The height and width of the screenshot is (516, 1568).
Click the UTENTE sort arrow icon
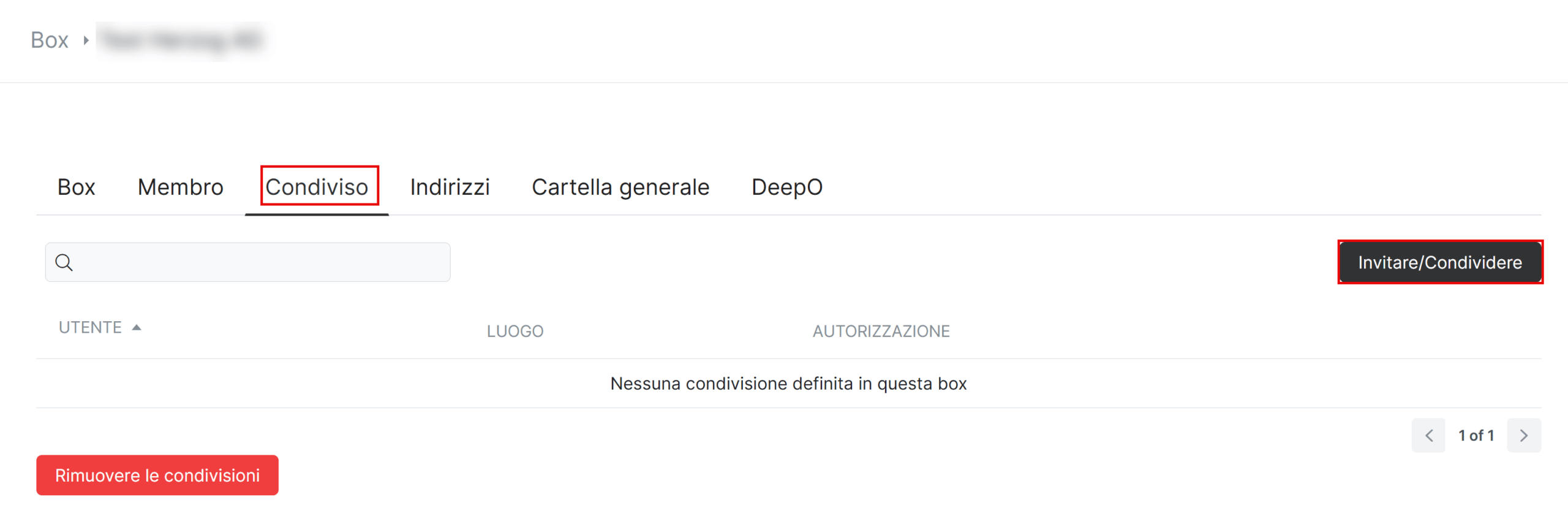pos(137,328)
